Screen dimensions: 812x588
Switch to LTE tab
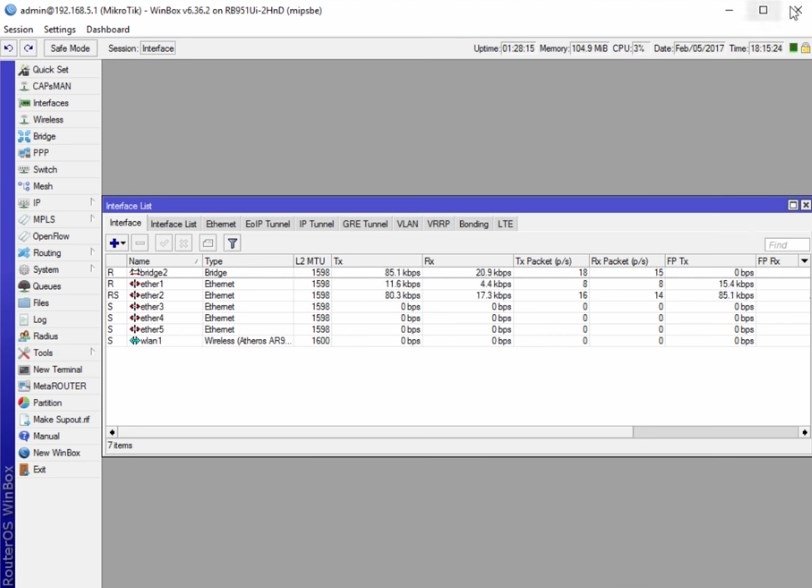tap(505, 224)
